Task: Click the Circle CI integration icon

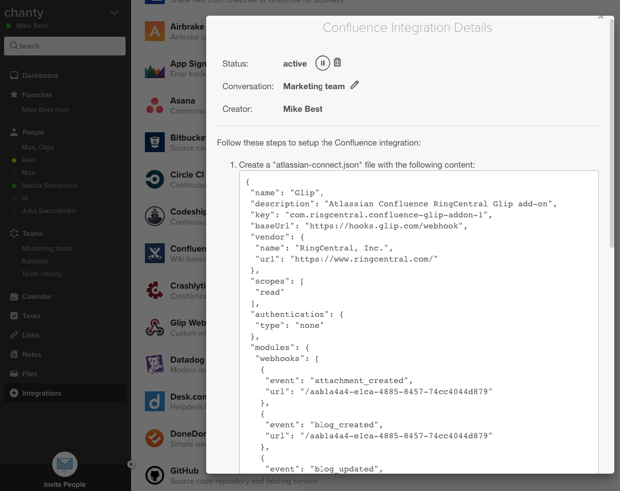Action: (155, 179)
